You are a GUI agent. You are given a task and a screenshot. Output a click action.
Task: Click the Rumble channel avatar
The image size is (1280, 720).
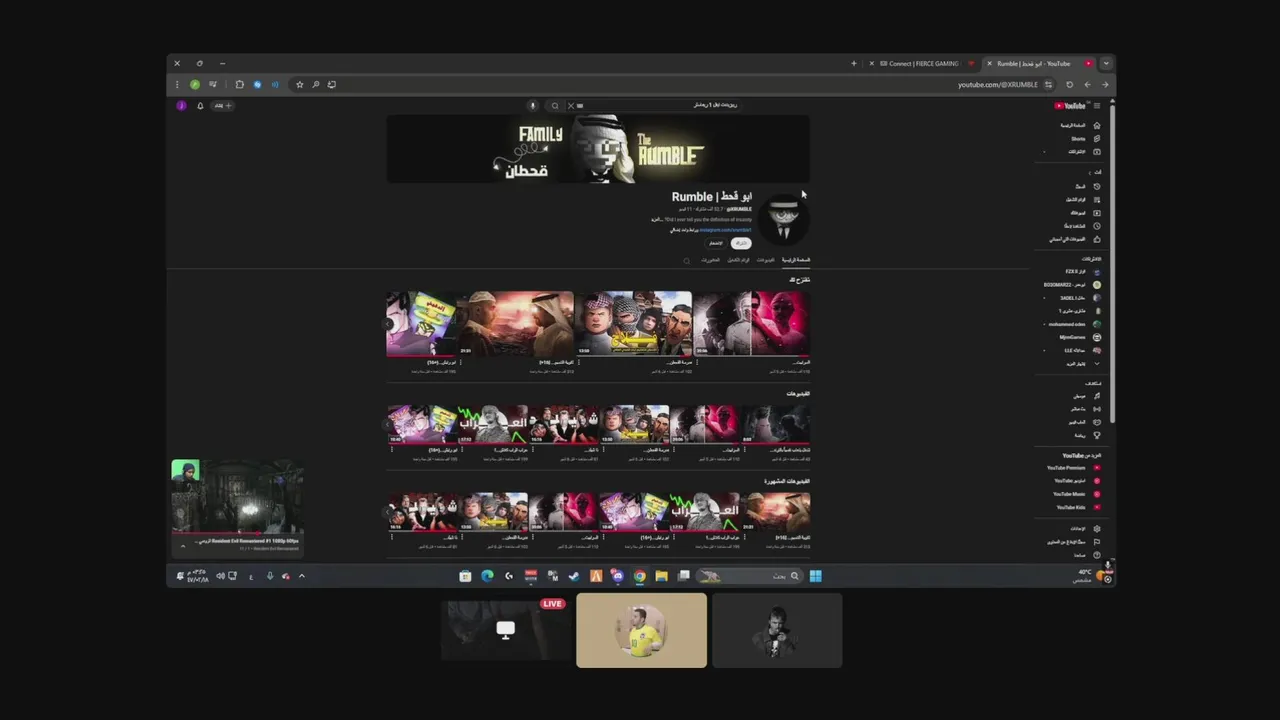pyautogui.click(x=783, y=218)
